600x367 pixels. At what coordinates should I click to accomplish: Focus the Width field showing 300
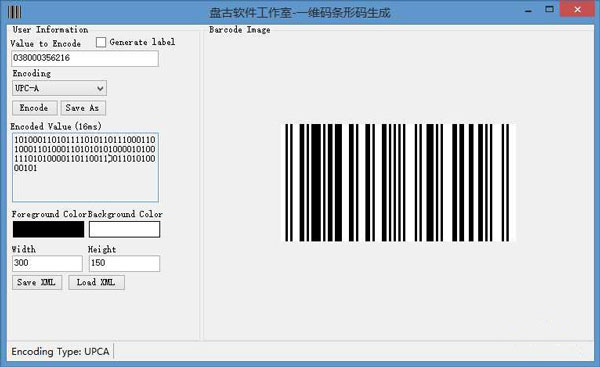(47, 263)
